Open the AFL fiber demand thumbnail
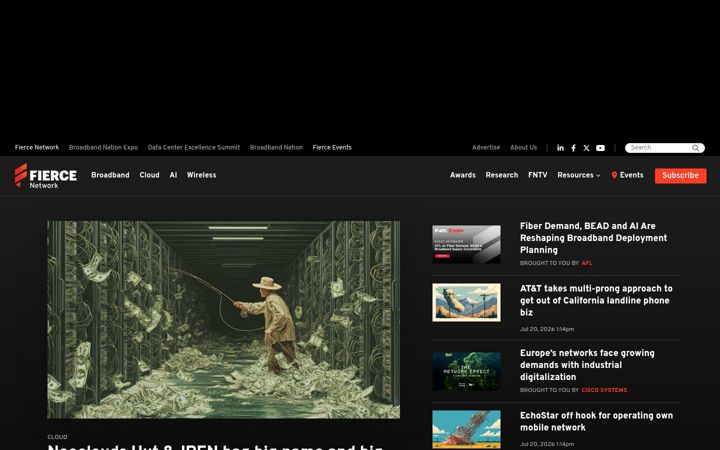Image resolution: width=720 pixels, height=450 pixels. pos(467,244)
